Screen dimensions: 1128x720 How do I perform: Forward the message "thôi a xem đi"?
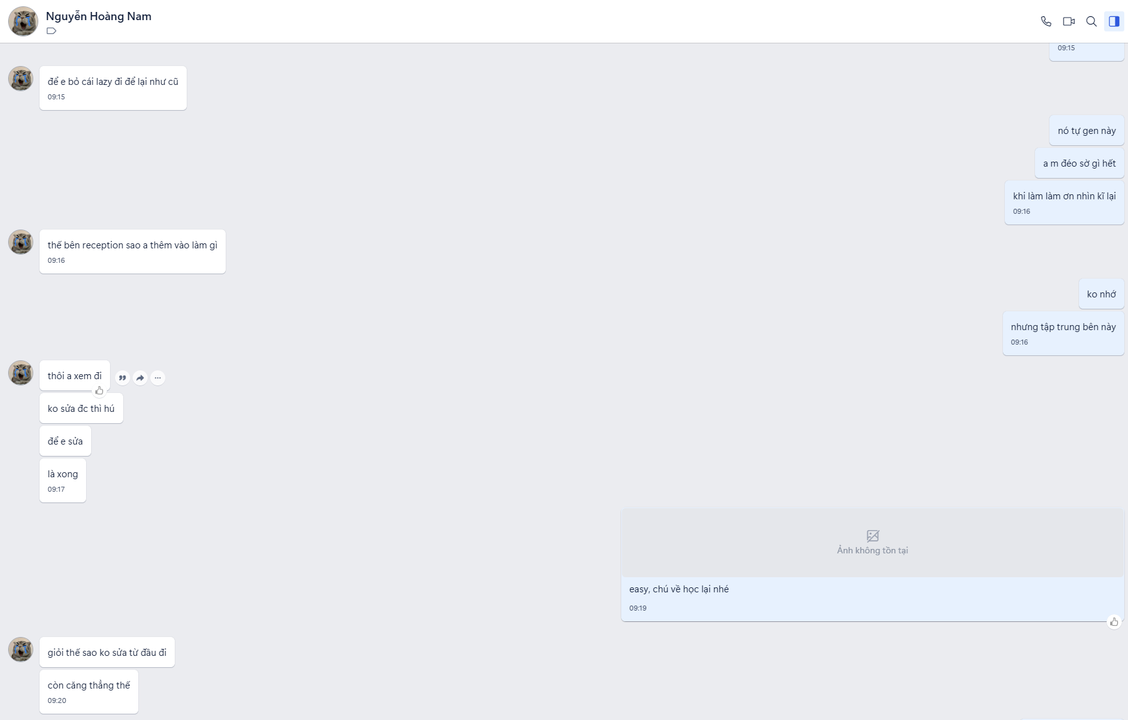coord(140,378)
